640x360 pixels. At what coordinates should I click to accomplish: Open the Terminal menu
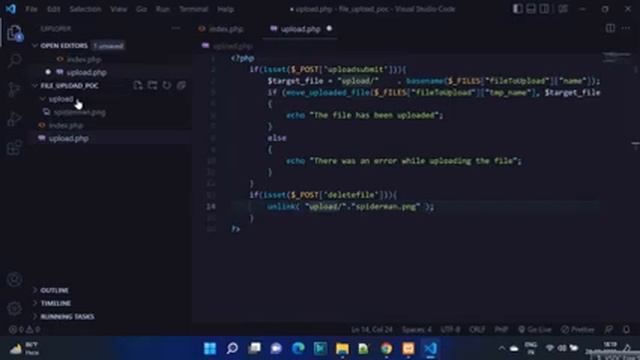[x=193, y=9]
